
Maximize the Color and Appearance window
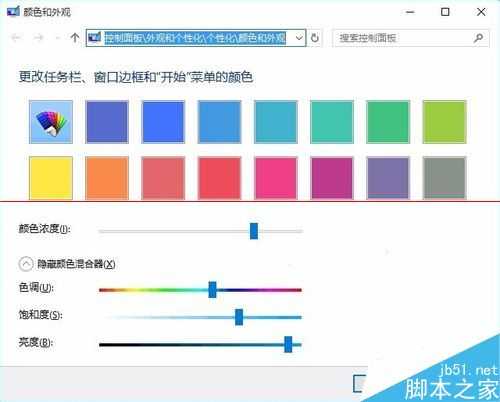coord(445,12)
